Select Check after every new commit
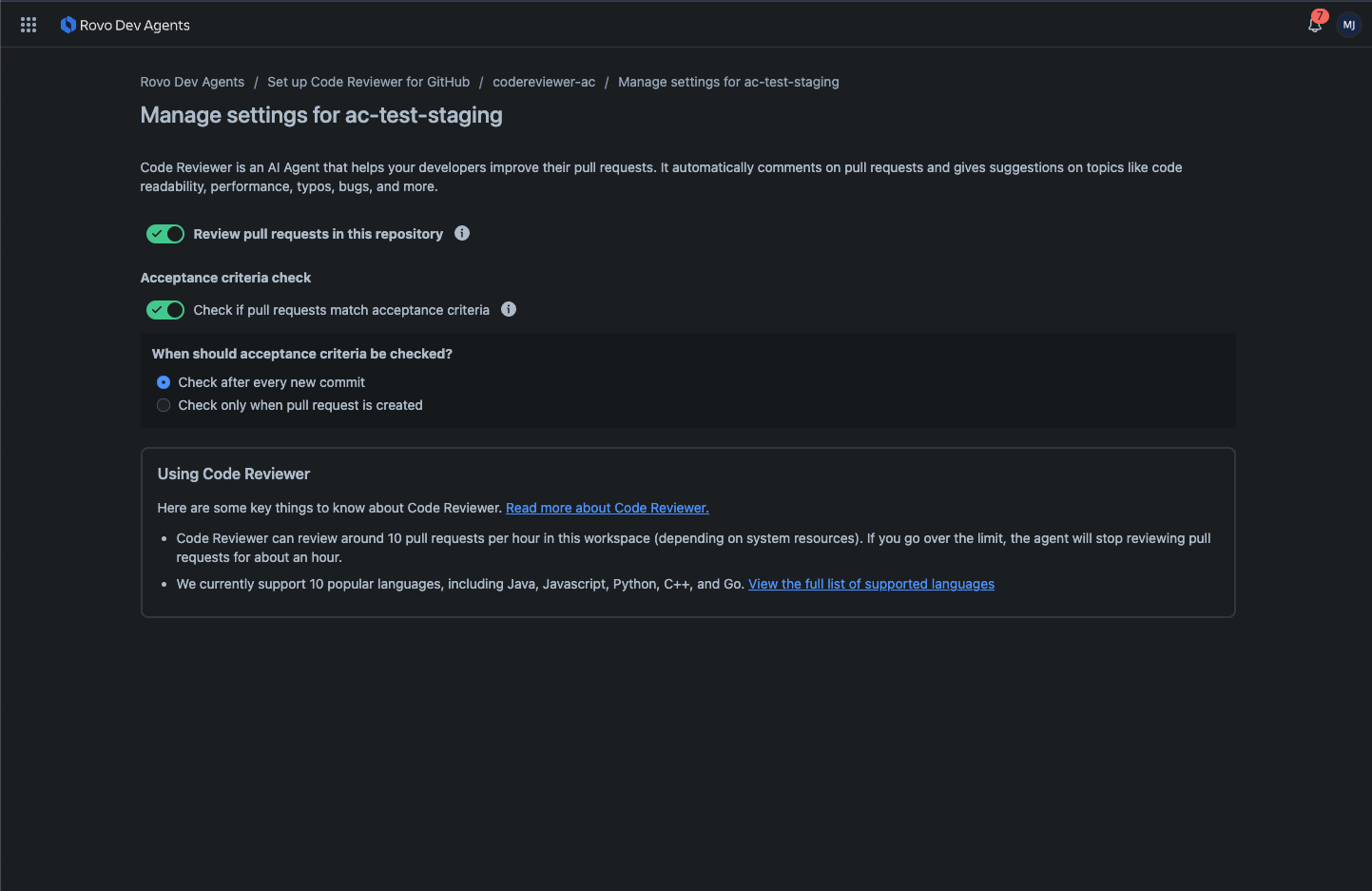Screen dimensions: 1372x891 click(163, 381)
